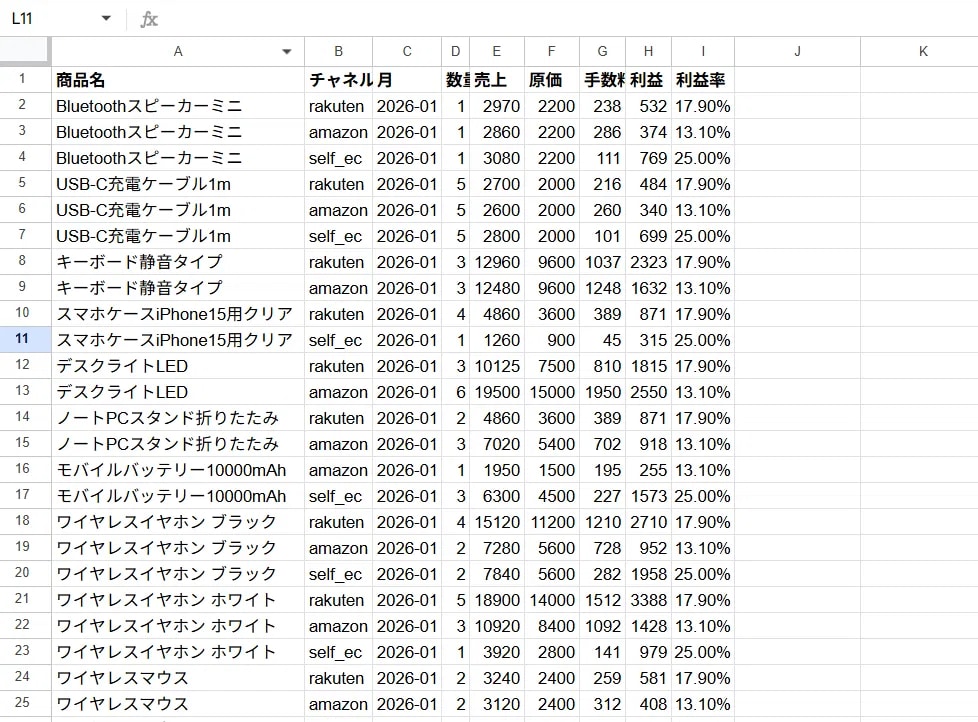Click 2026-01 month cell in row 13
The width and height of the screenshot is (978, 722).
[x=407, y=392]
